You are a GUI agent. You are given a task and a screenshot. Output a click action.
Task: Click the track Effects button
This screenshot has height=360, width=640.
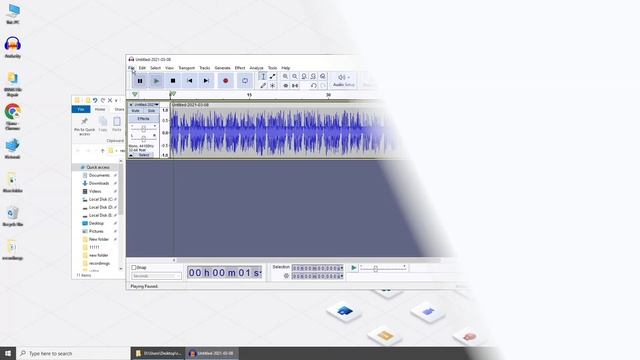point(143,119)
